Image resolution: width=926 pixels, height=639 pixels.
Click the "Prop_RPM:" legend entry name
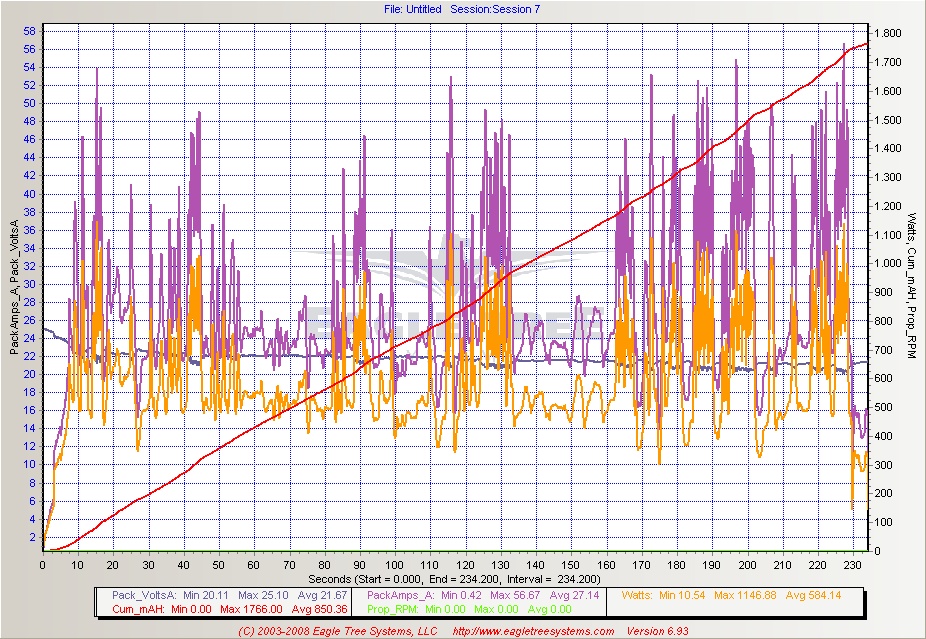point(396,609)
